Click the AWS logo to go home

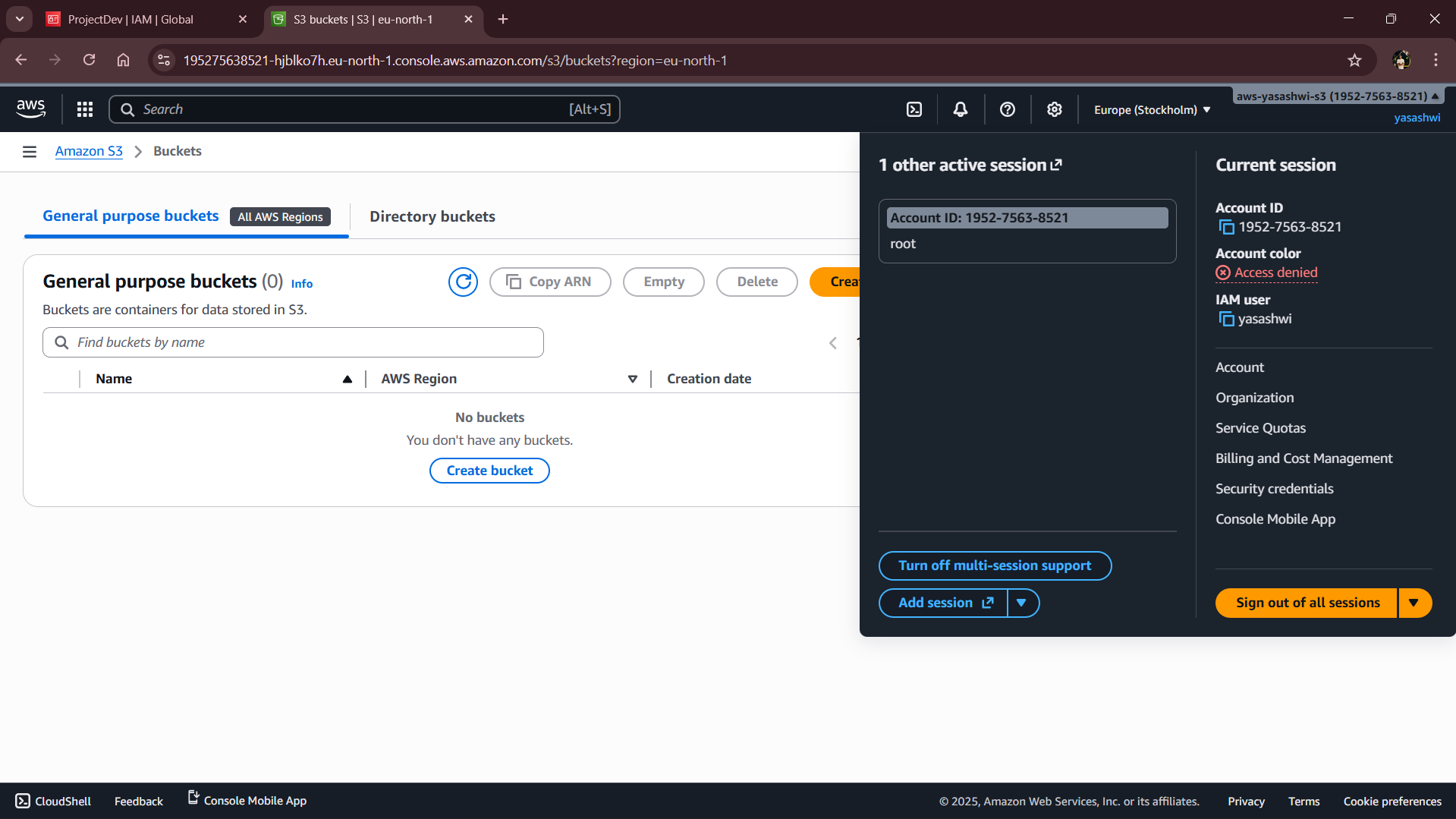coord(30,108)
